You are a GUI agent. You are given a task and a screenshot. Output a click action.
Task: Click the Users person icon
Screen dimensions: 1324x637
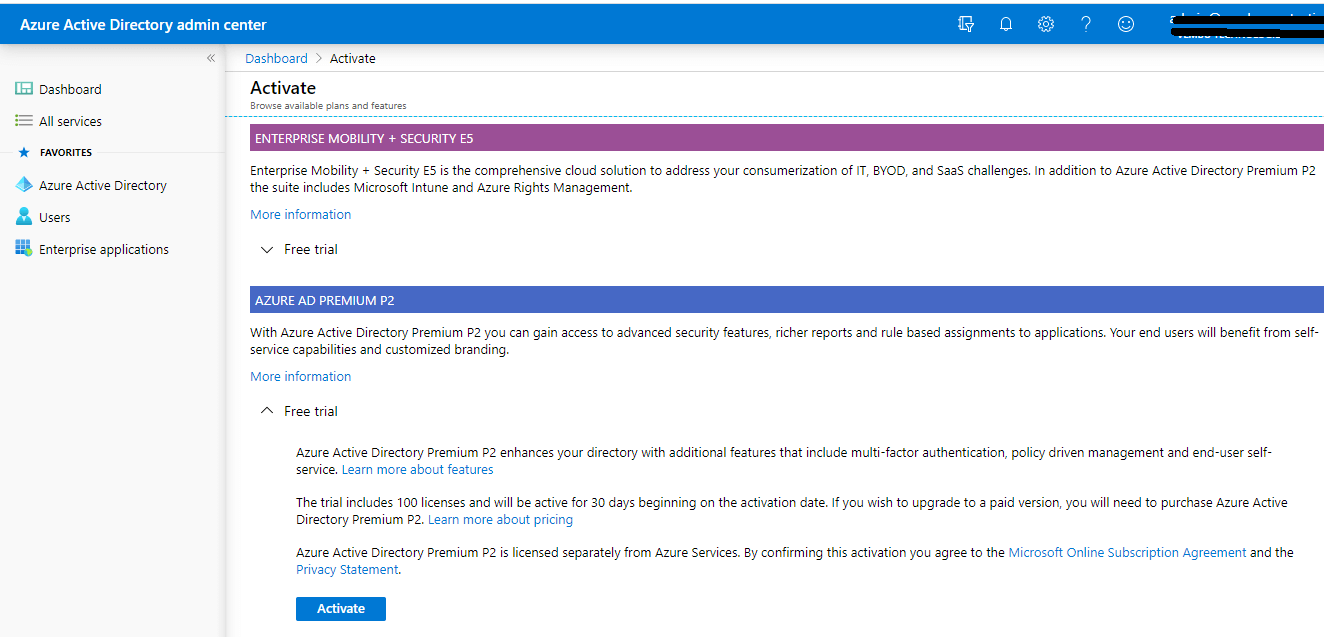[24, 217]
